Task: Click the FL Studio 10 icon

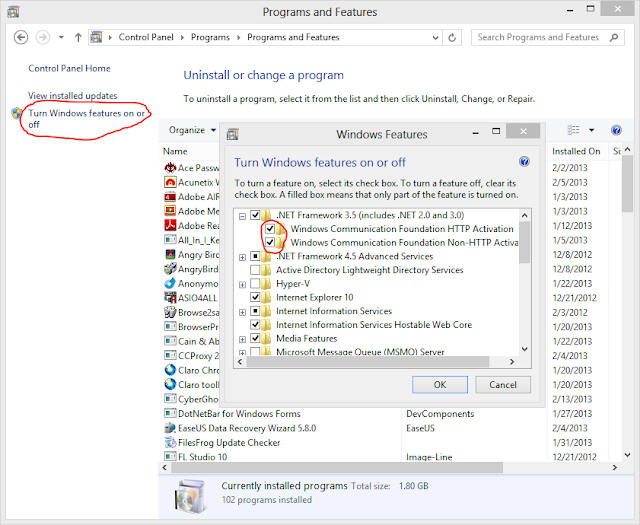Action: click(x=170, y=456)
